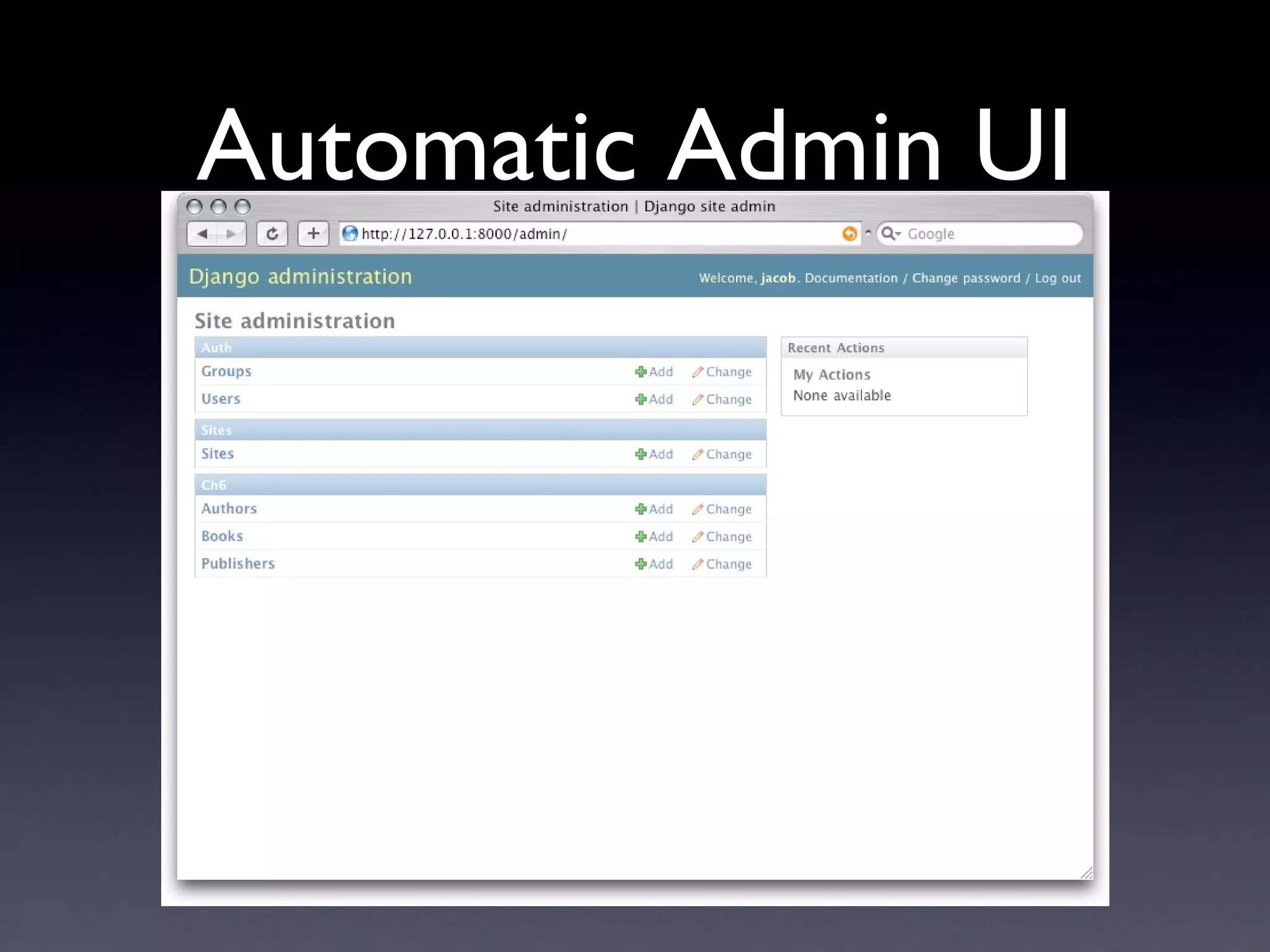Click the Change password link
The width and height of the screenshot is (1270, 952).
pos(966,278)
